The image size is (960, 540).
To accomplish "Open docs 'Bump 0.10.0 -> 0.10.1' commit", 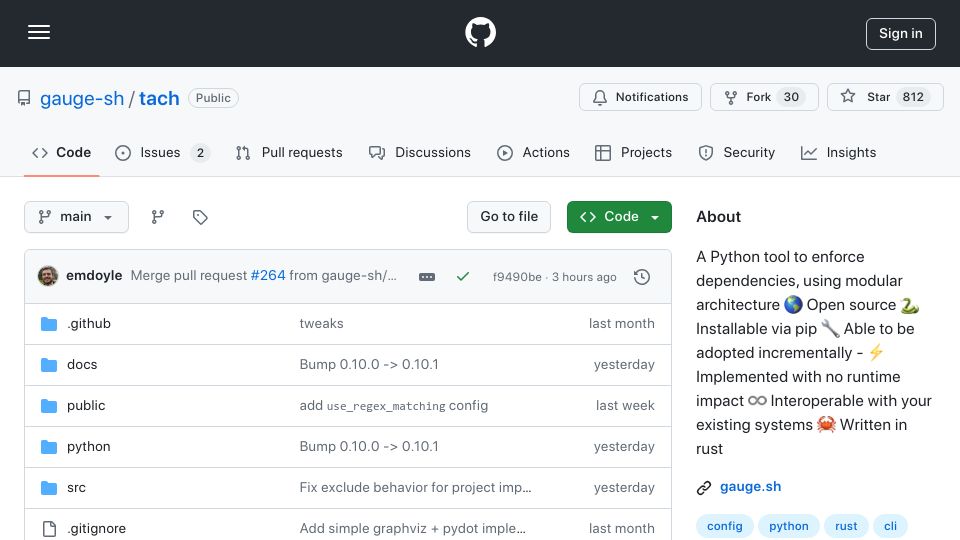I will tap(369, 364).
